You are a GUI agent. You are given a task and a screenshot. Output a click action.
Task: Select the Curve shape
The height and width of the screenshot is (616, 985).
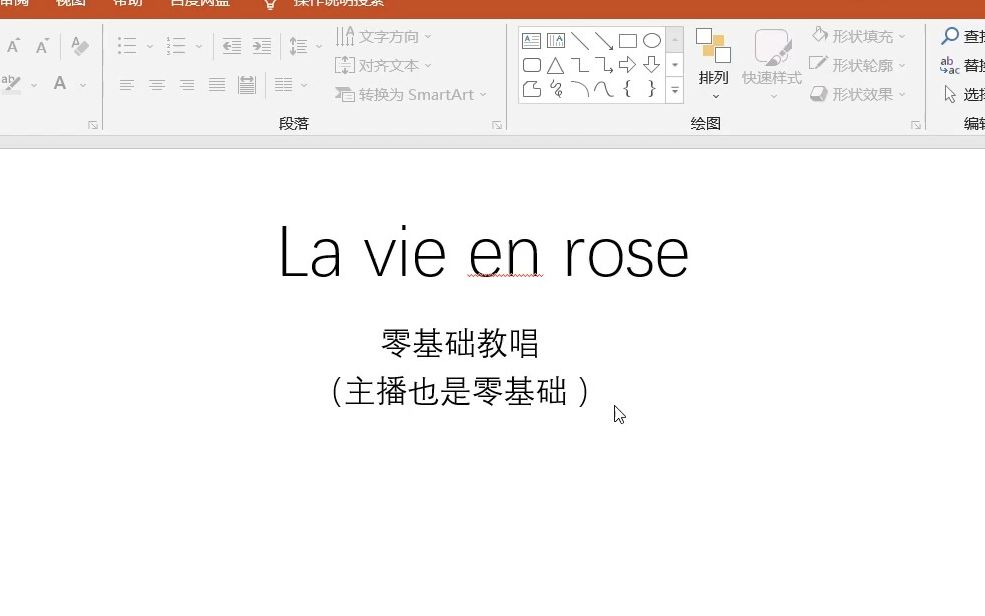(x=604, y=89)
